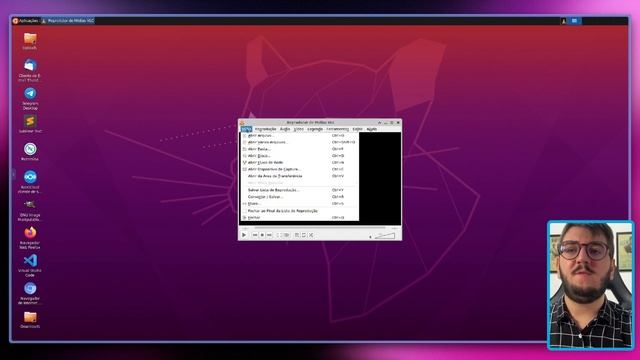
Task: Open the Reprodução menu
Action: tap(265, 129)
